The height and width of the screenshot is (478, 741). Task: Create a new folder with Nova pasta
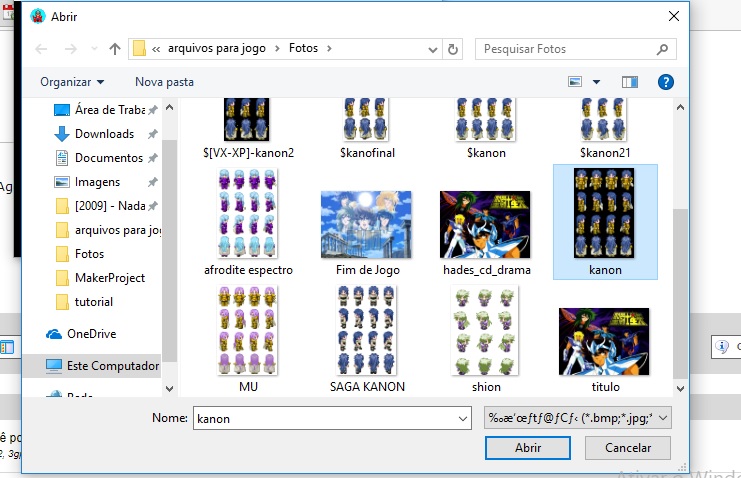click(x=164, y=82)
